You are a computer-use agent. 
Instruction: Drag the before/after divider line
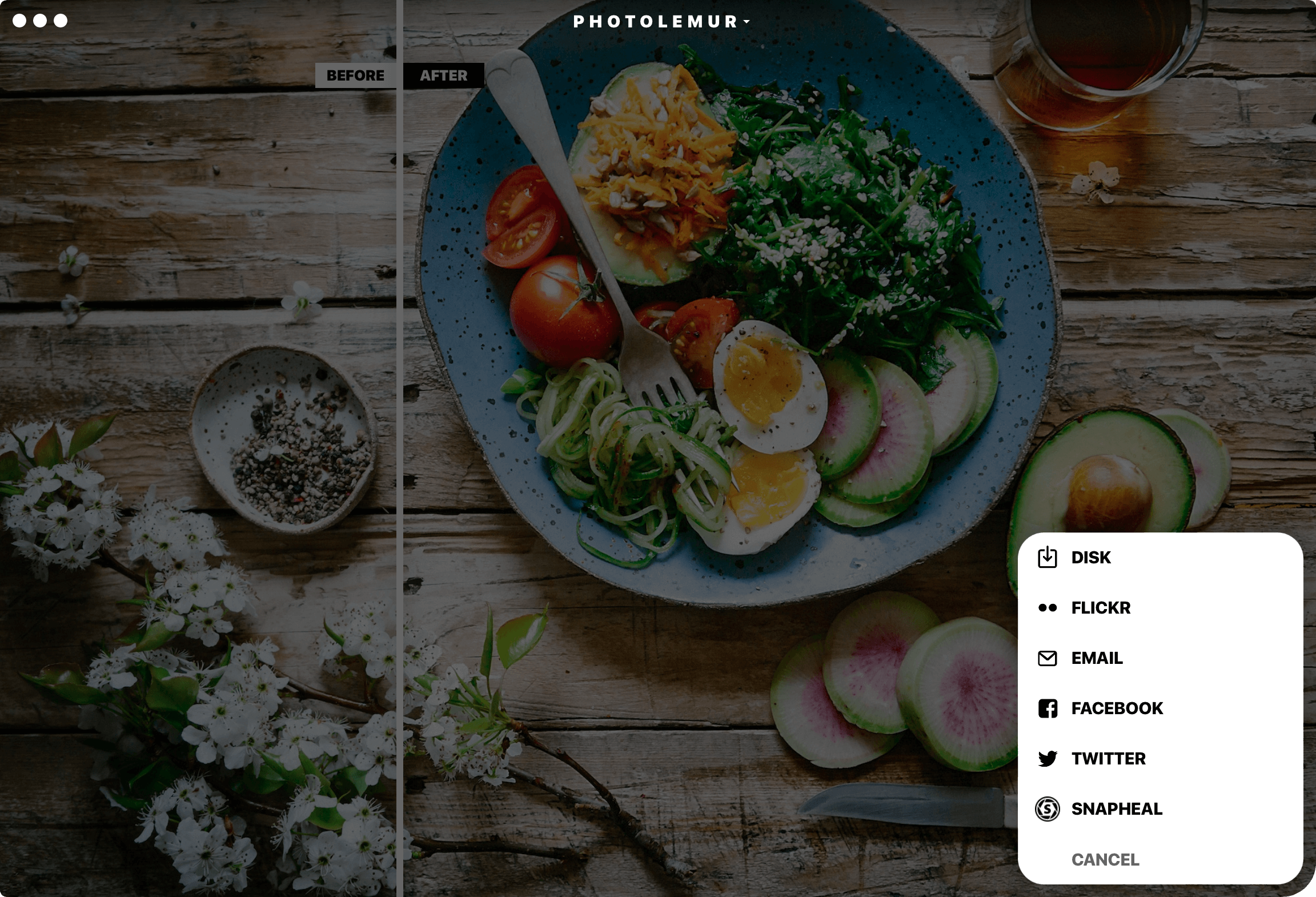click(399, 448)
